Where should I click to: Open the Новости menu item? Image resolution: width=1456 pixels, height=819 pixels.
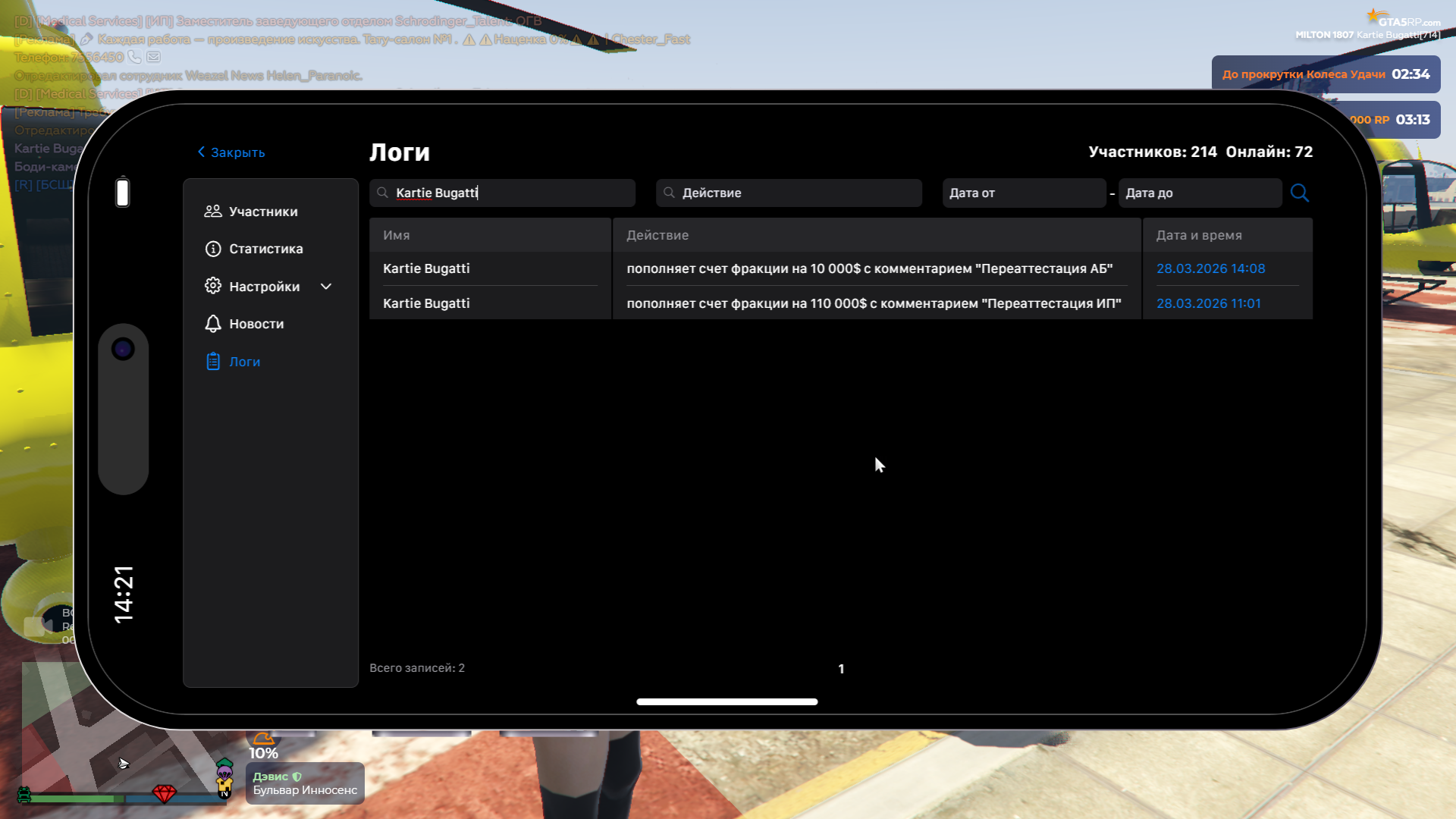(x=256, y=324)
